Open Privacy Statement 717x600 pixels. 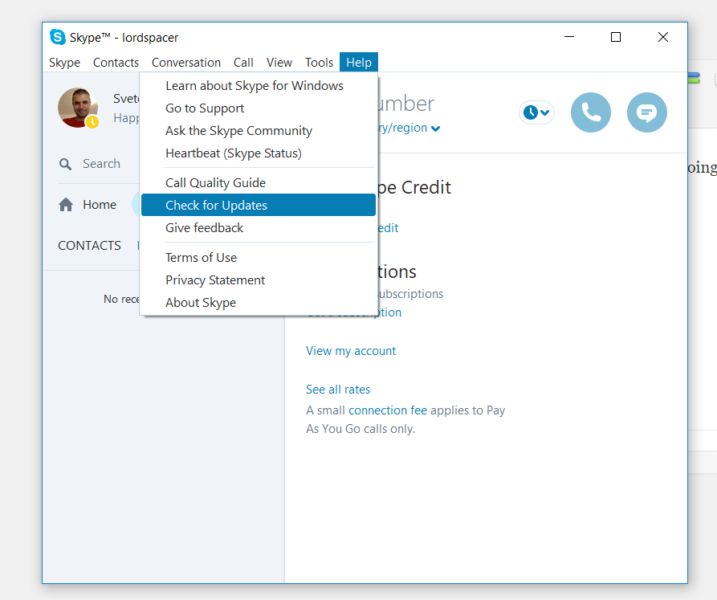click(x=258, y=280)
